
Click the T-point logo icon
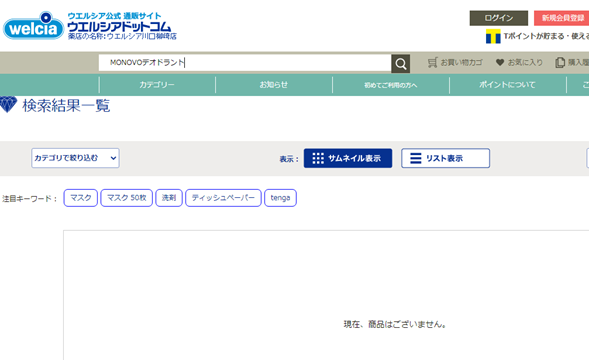click(493, 36)
